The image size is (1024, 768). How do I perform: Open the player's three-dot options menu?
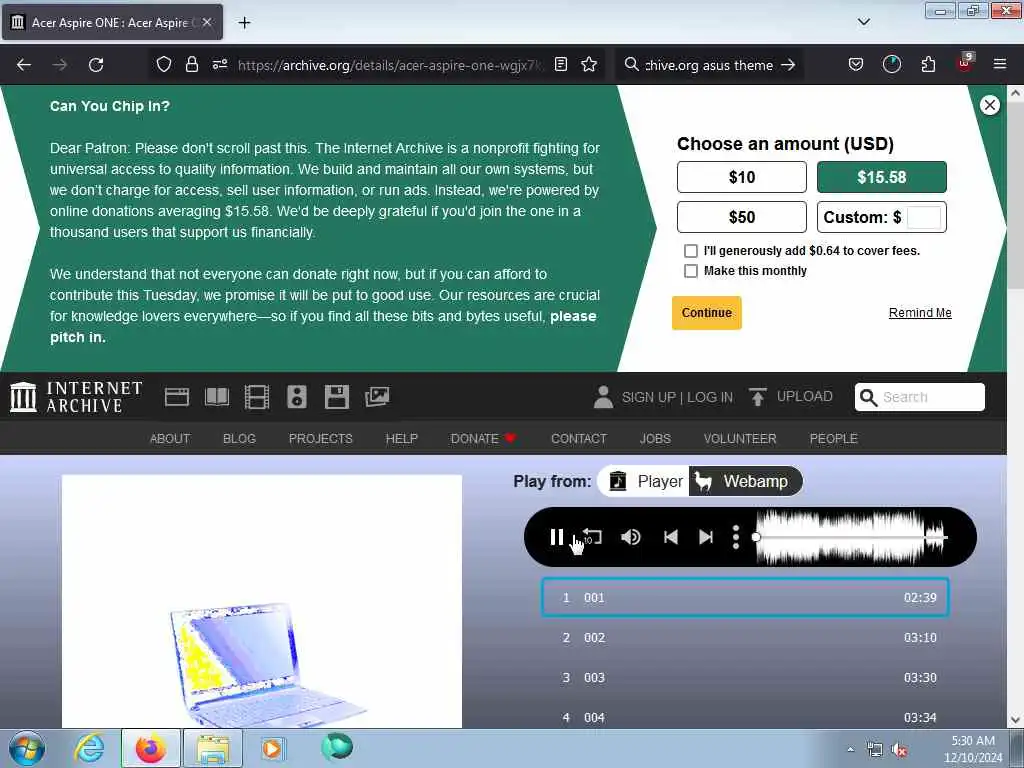click(736, 537)
